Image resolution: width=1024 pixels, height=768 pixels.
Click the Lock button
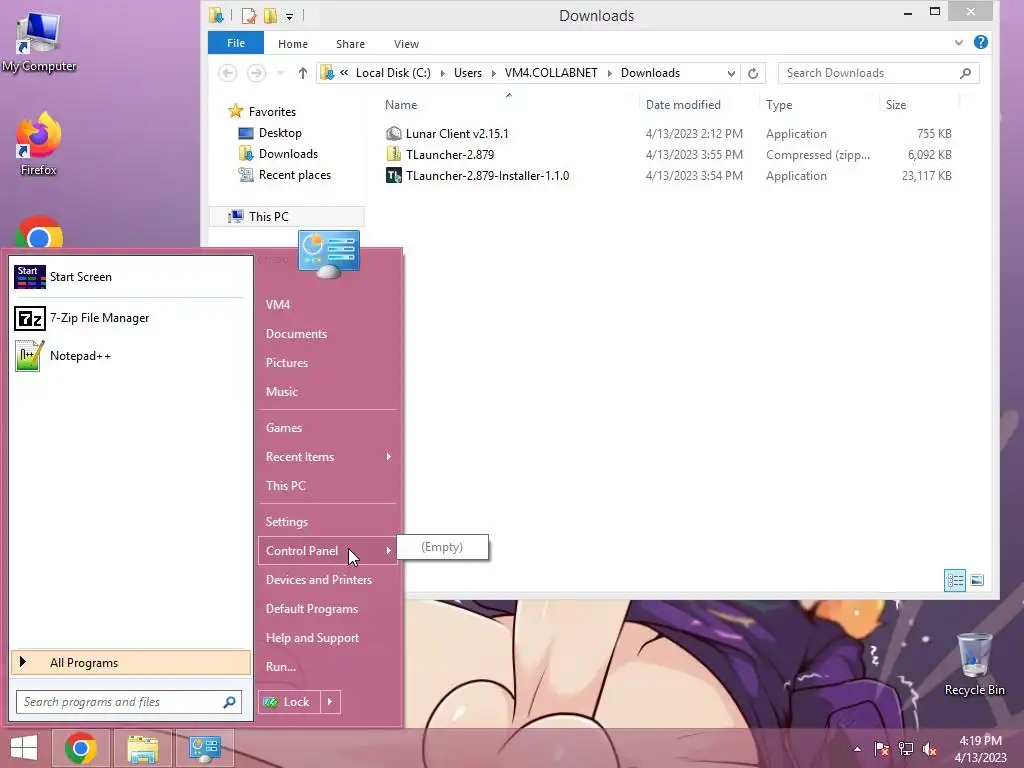(289, 702)
